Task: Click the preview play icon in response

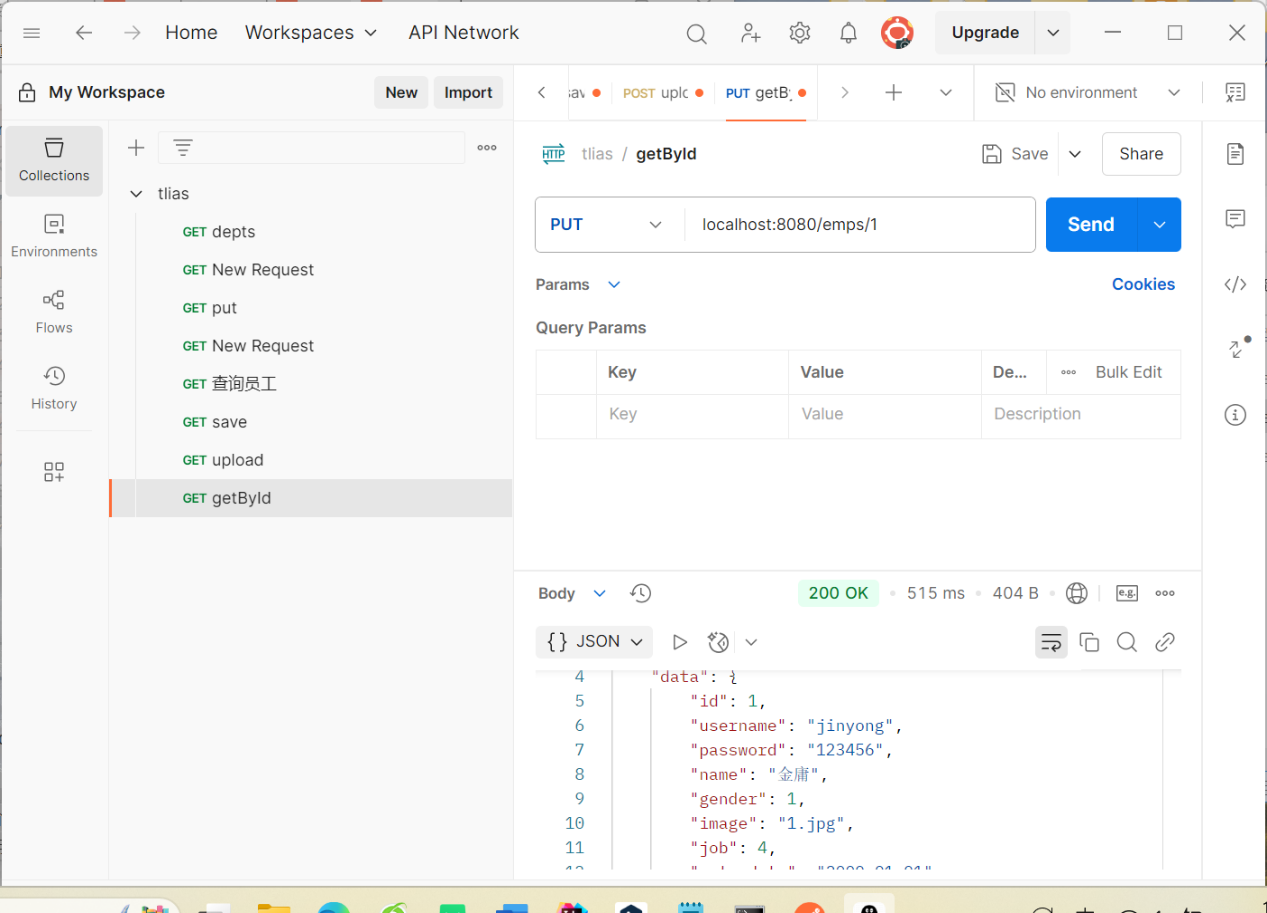Action: pos(680,642)
